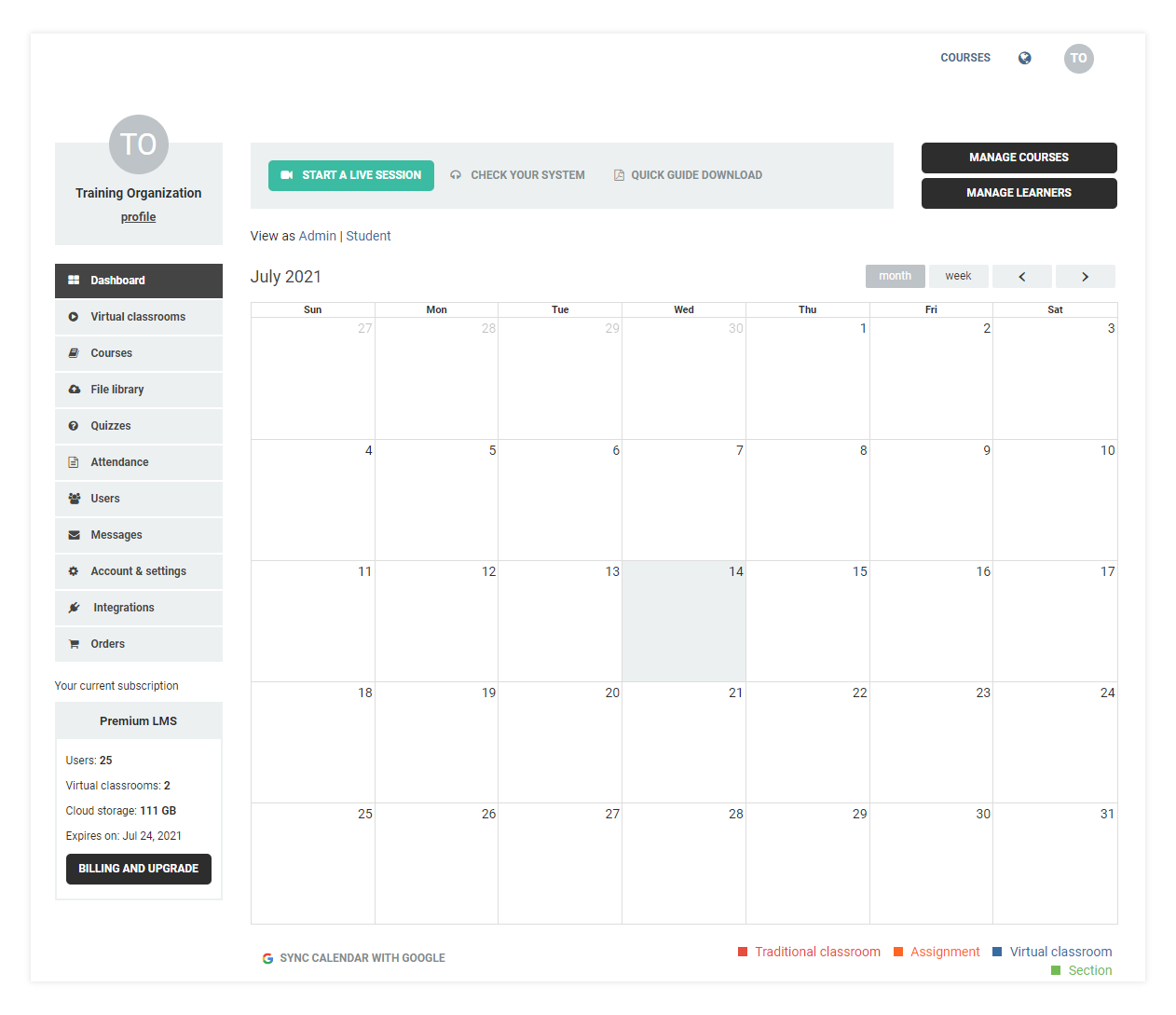This screenshot has height=1015, width=1176.
Task: Click the red Traditional classroom legend swatch
Action: 743,952
